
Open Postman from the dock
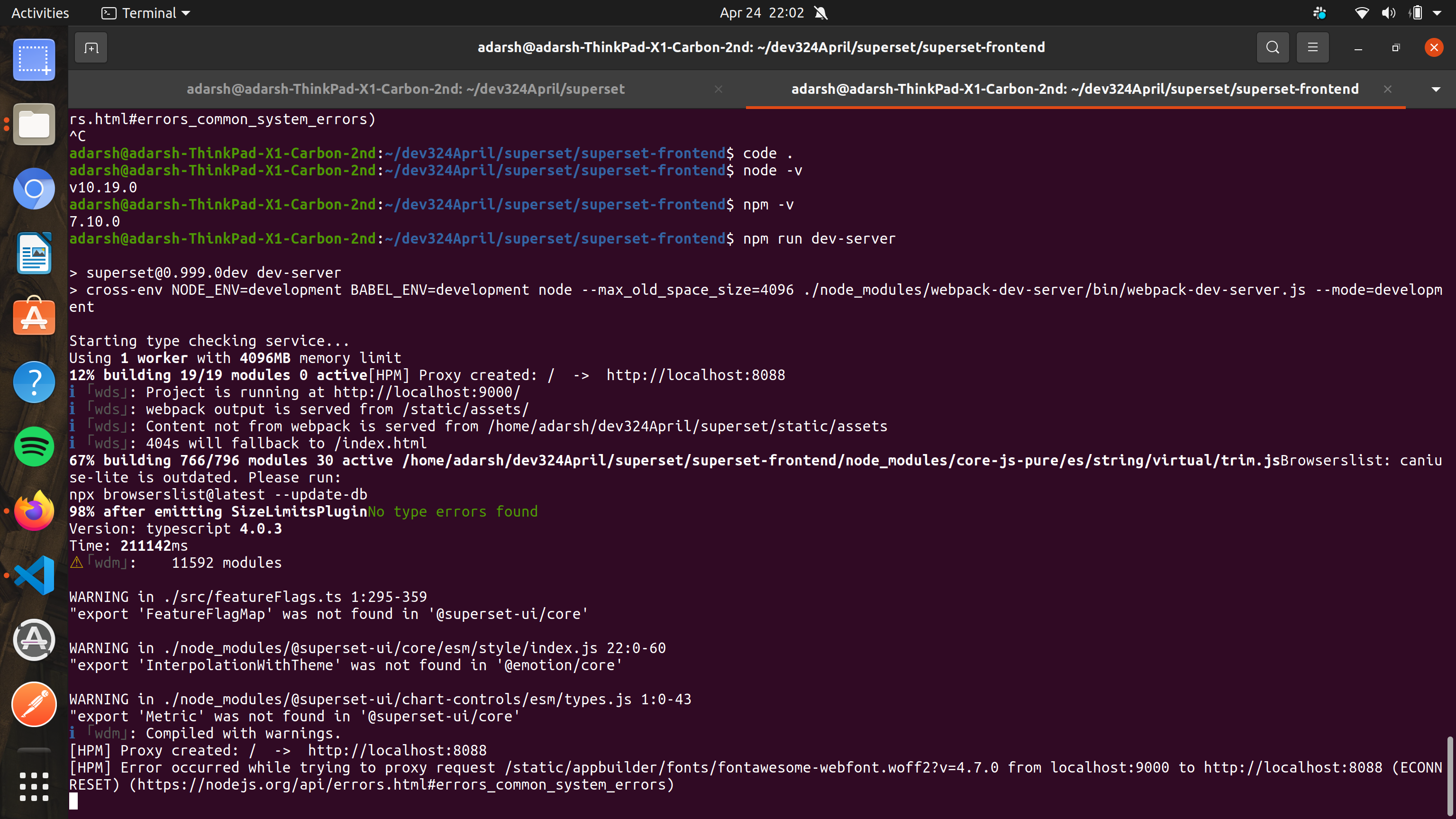pos(34,704)
